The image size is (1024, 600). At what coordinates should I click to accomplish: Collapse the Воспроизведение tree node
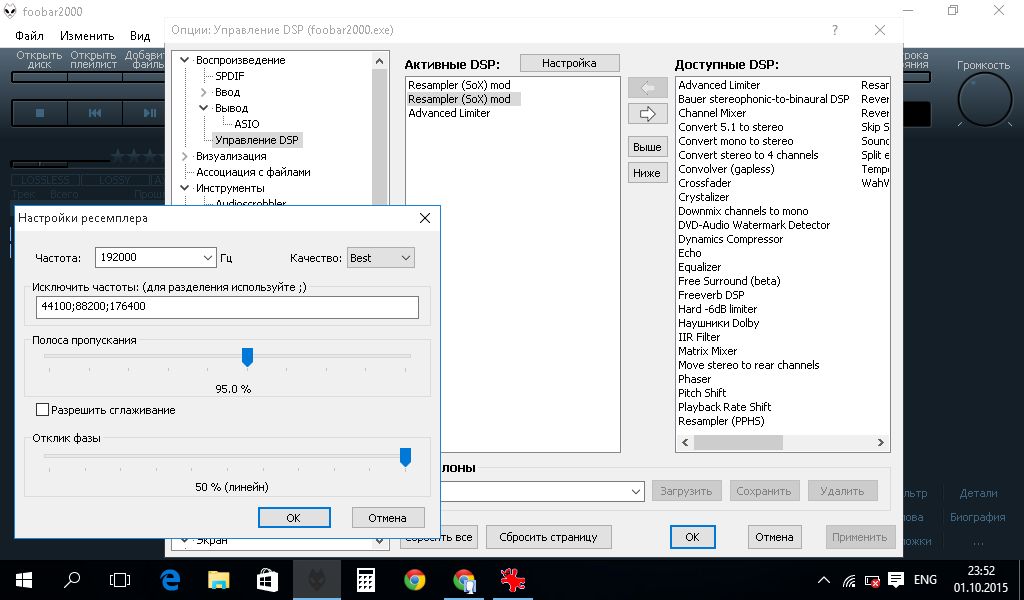(185, 60)
